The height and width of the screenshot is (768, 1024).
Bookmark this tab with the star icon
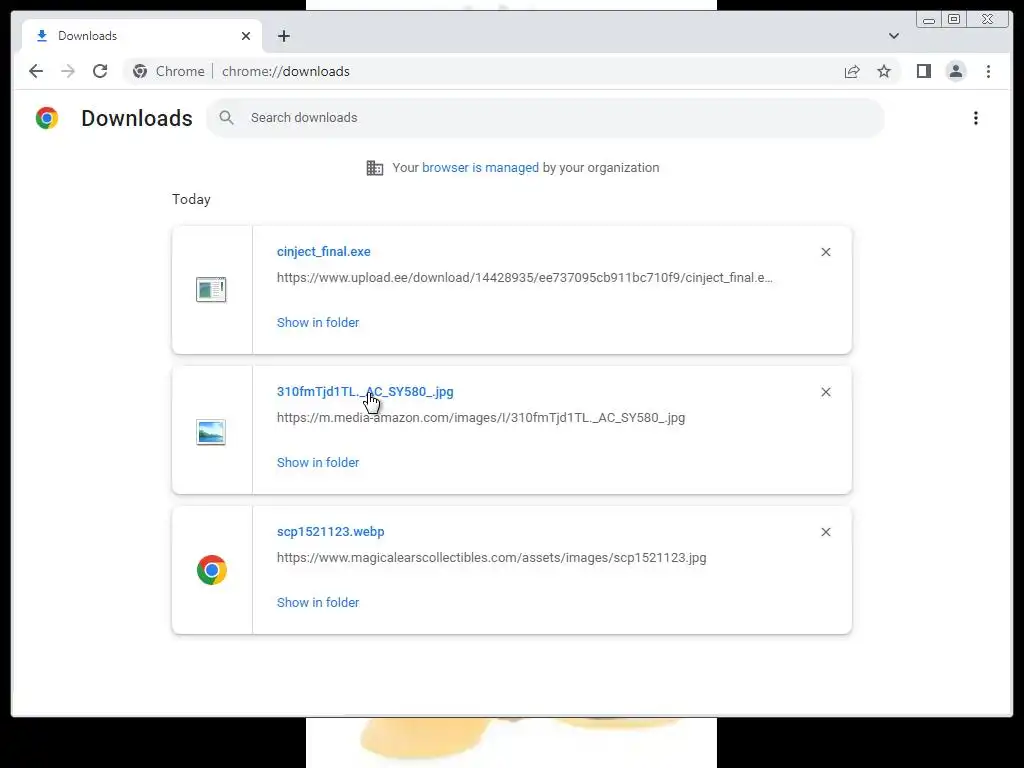click(884, 71)
